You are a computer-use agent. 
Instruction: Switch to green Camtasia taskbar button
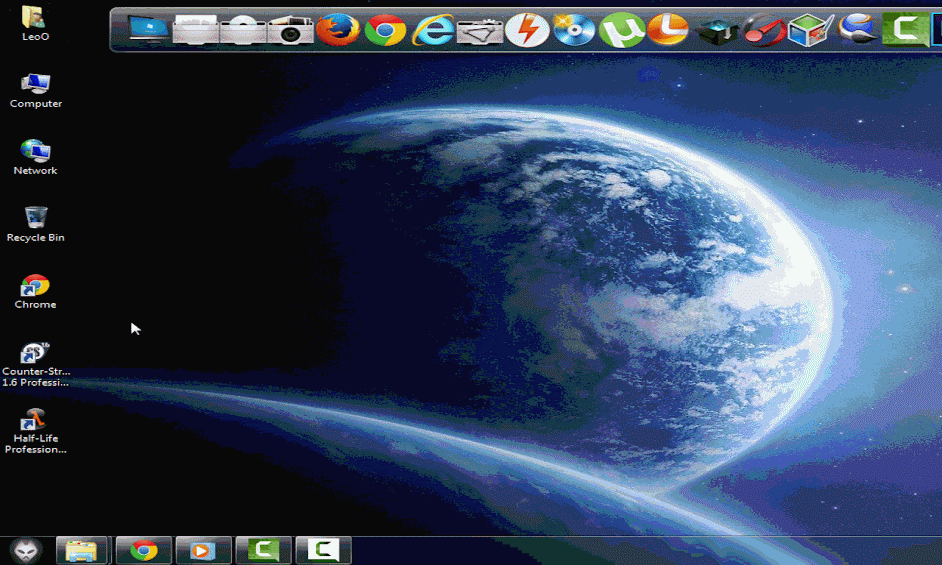[263, 550]
